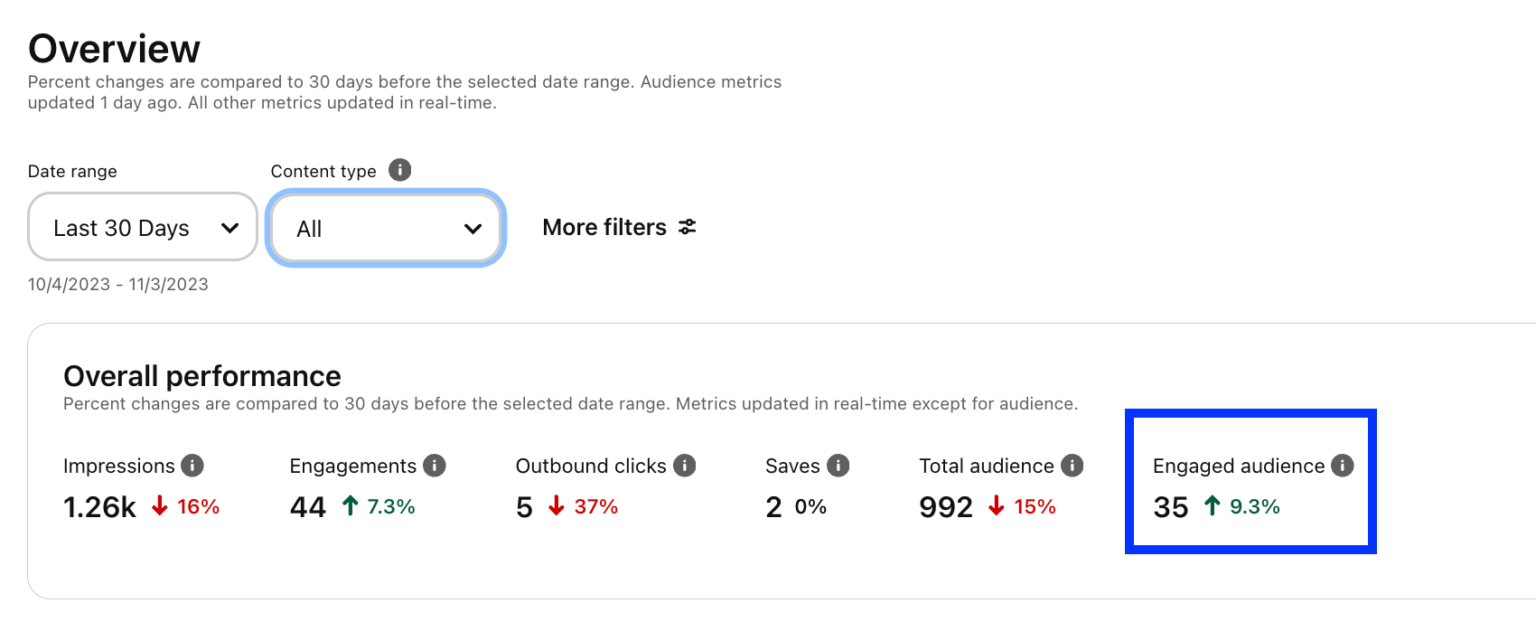
Task: Click the Total audience value 992
Action: (945, 507)
